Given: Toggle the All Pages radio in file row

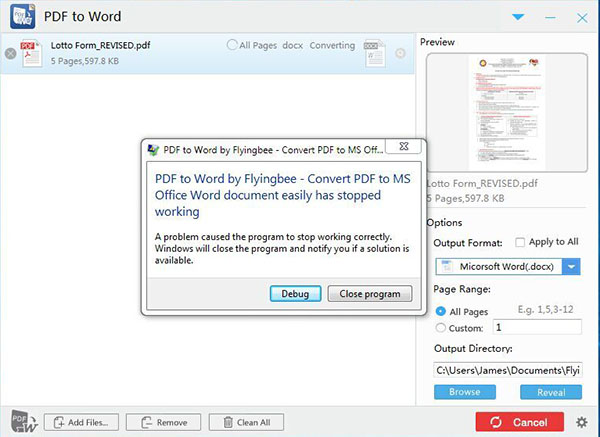Looking at the screenshot, I should click(232, 45).
